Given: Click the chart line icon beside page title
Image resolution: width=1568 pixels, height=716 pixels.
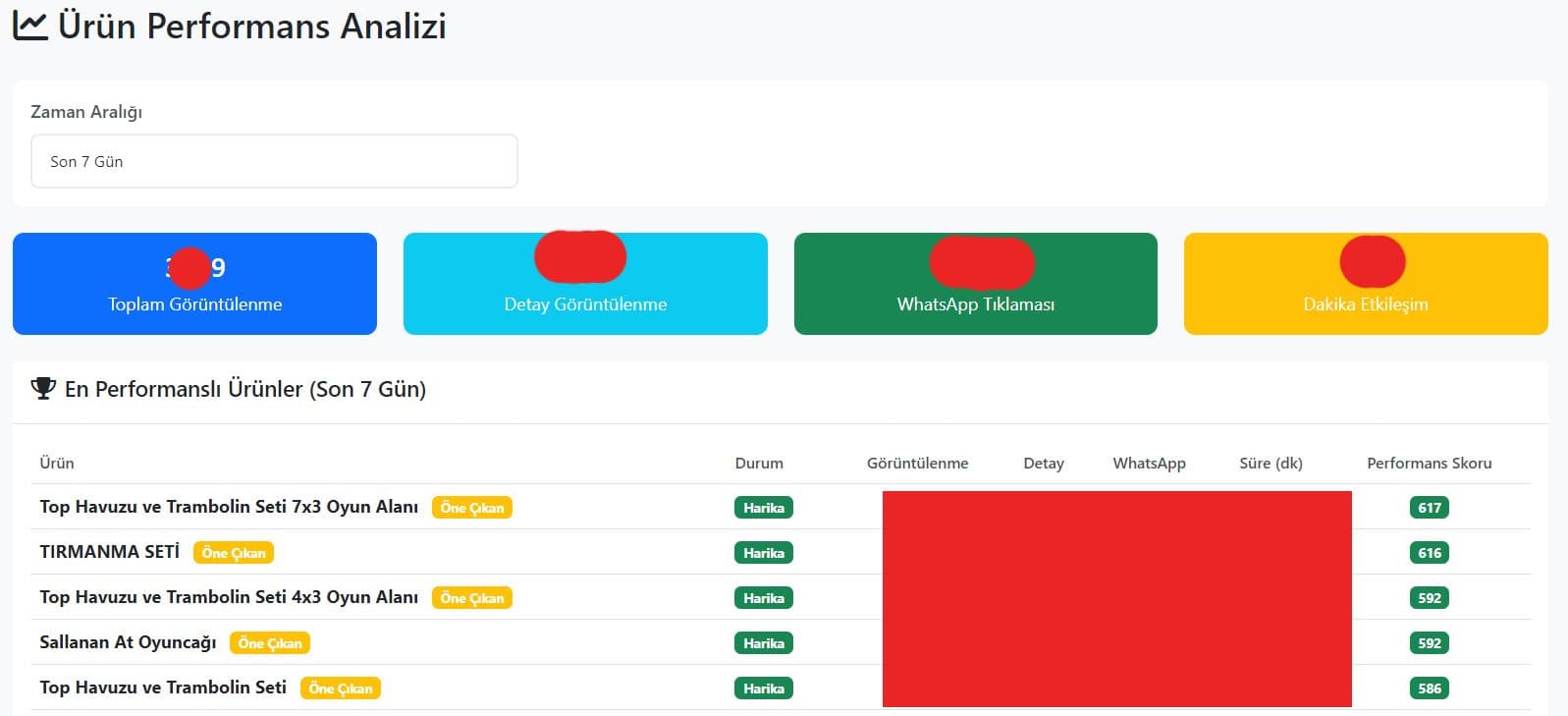Looking at the screenshot, I should 29,26.
